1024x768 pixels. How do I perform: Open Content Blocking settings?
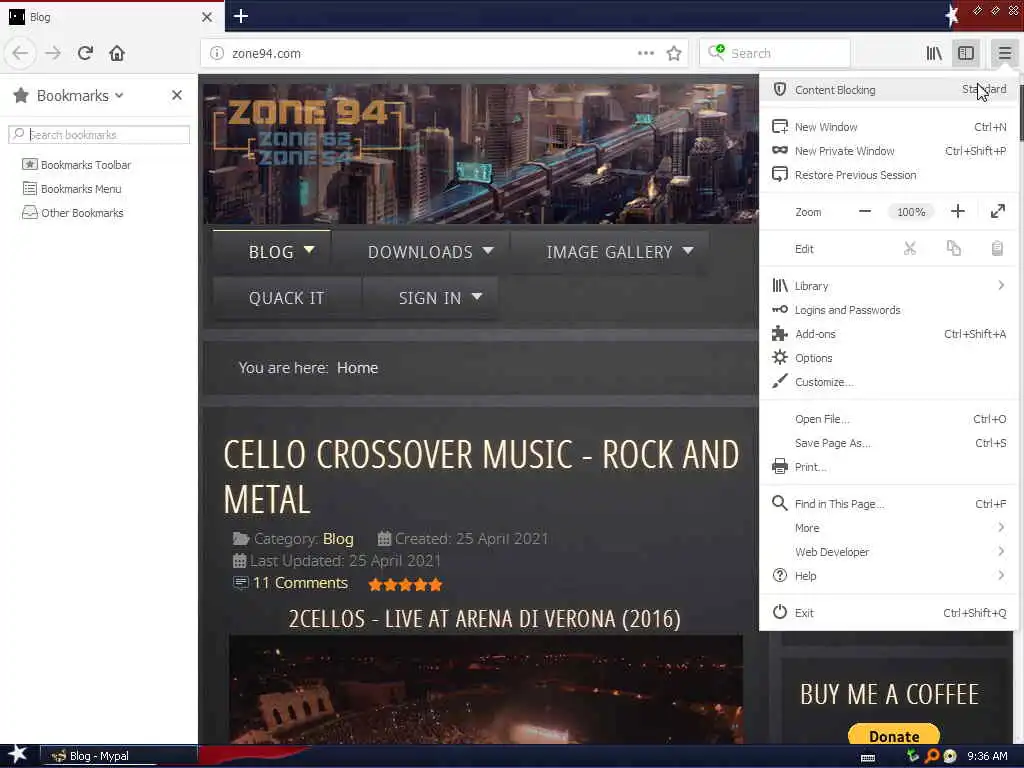tap(888, 89)
